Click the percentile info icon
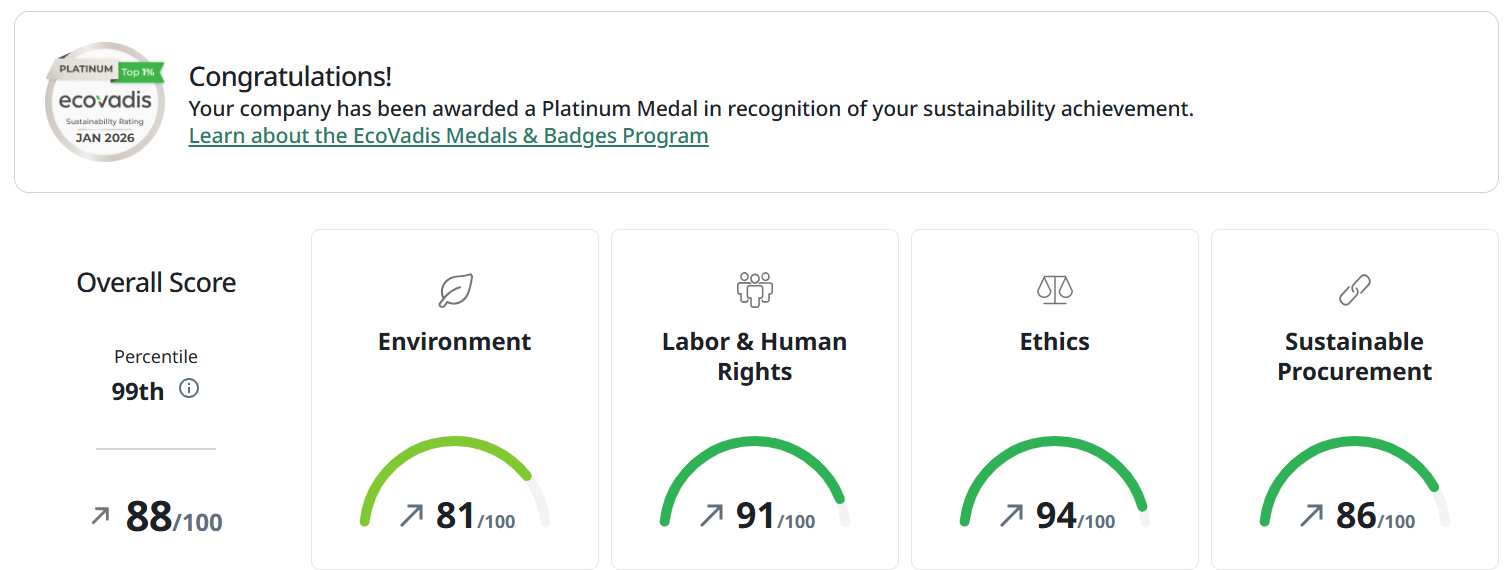Viewport: 1506px width, 570px height. pyautogui.click(x=189, y=389)
